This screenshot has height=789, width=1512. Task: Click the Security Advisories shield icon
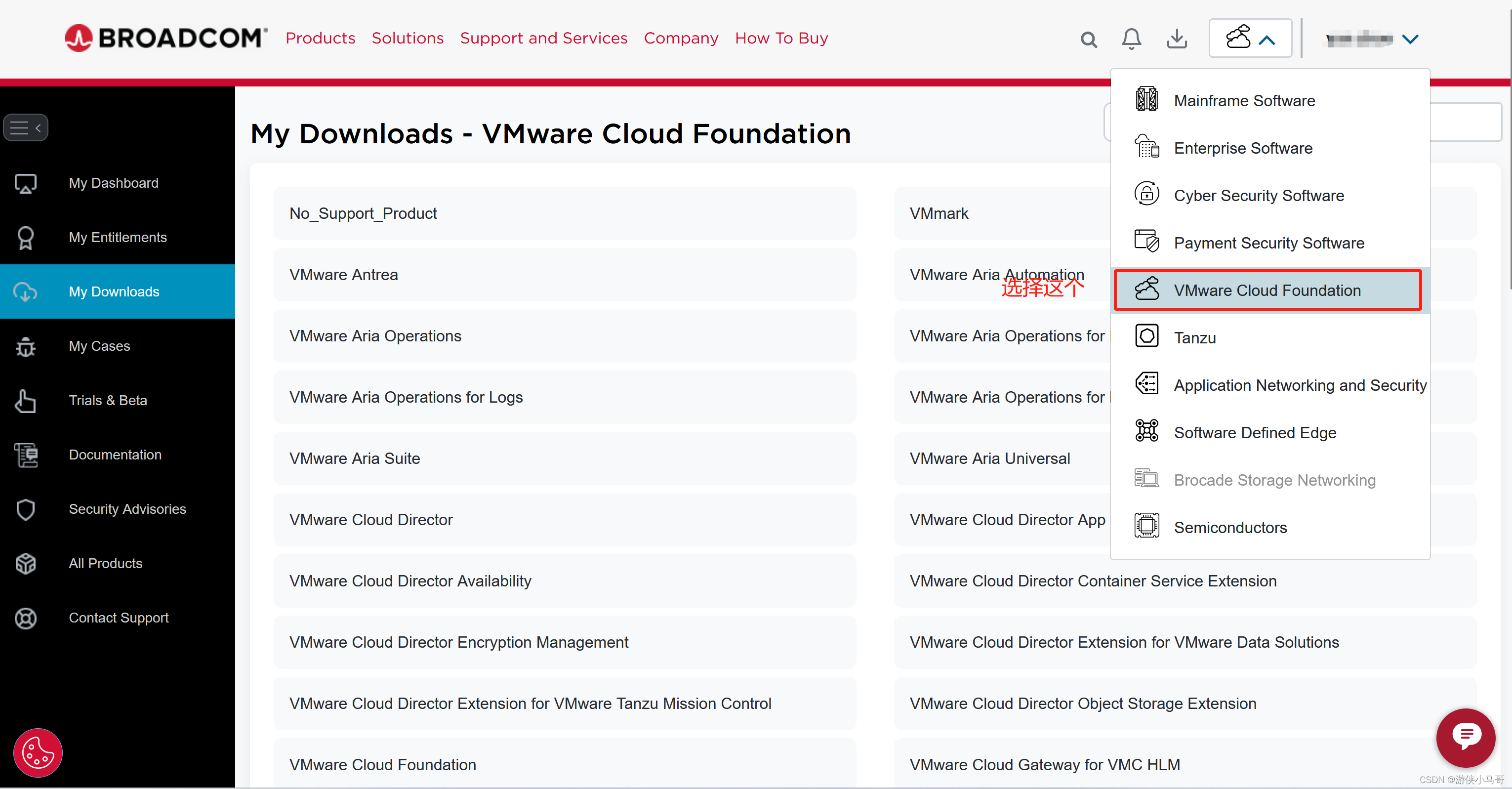click(x=25, y=509)
